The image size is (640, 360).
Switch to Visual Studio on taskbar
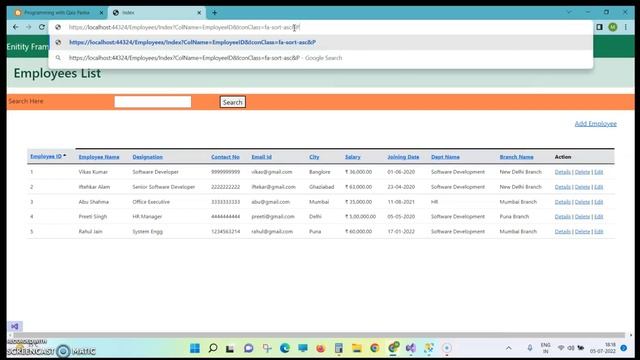tap(411, 348)
